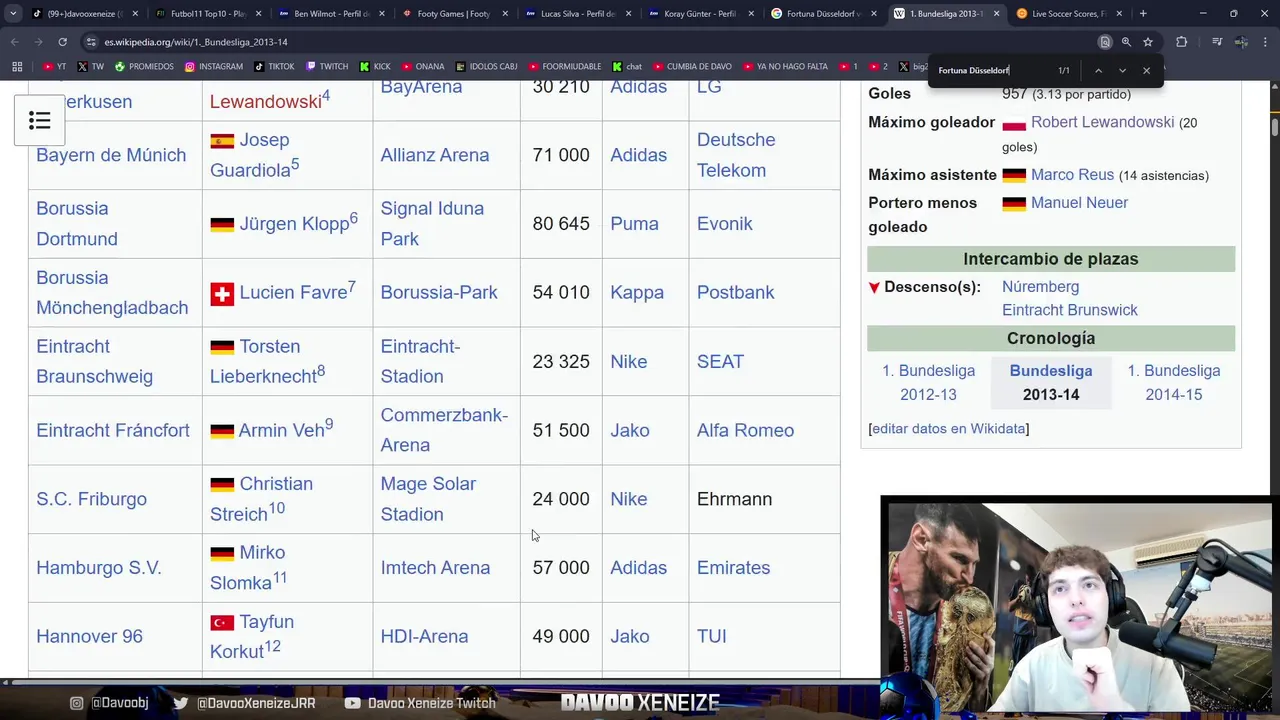Click editar datos en Wikidata link
This screenshot has width=1280, height=720.
point(948,429)
